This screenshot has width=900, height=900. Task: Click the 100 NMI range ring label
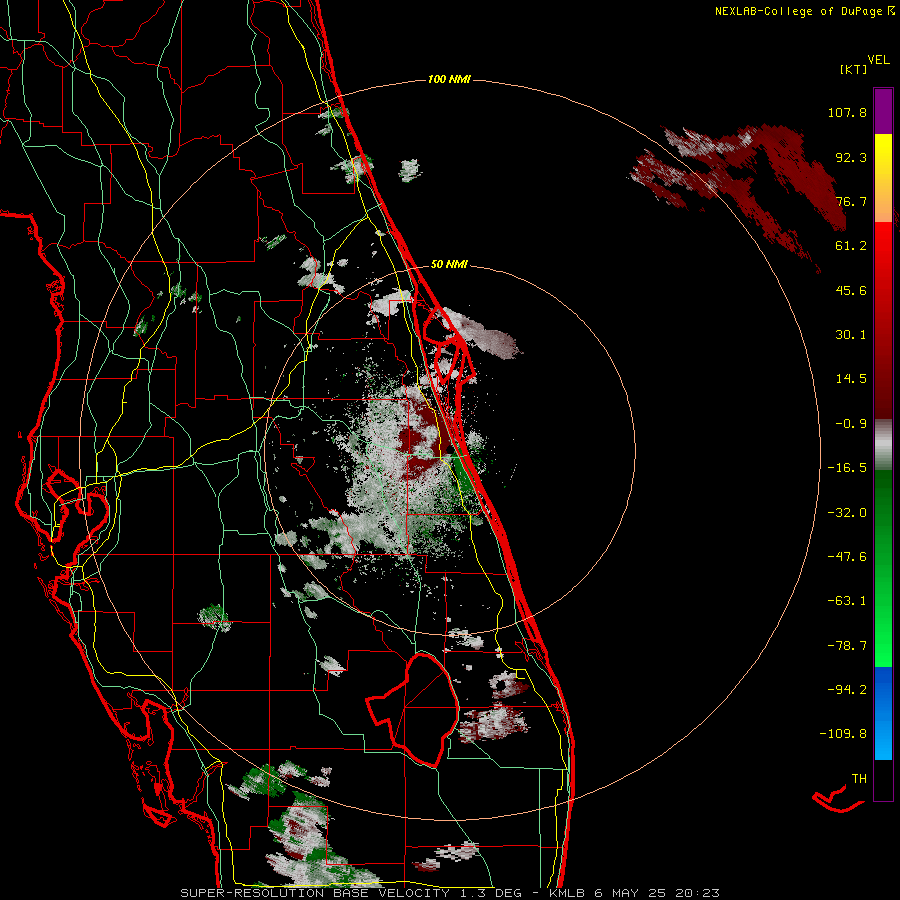click(449, 79)
